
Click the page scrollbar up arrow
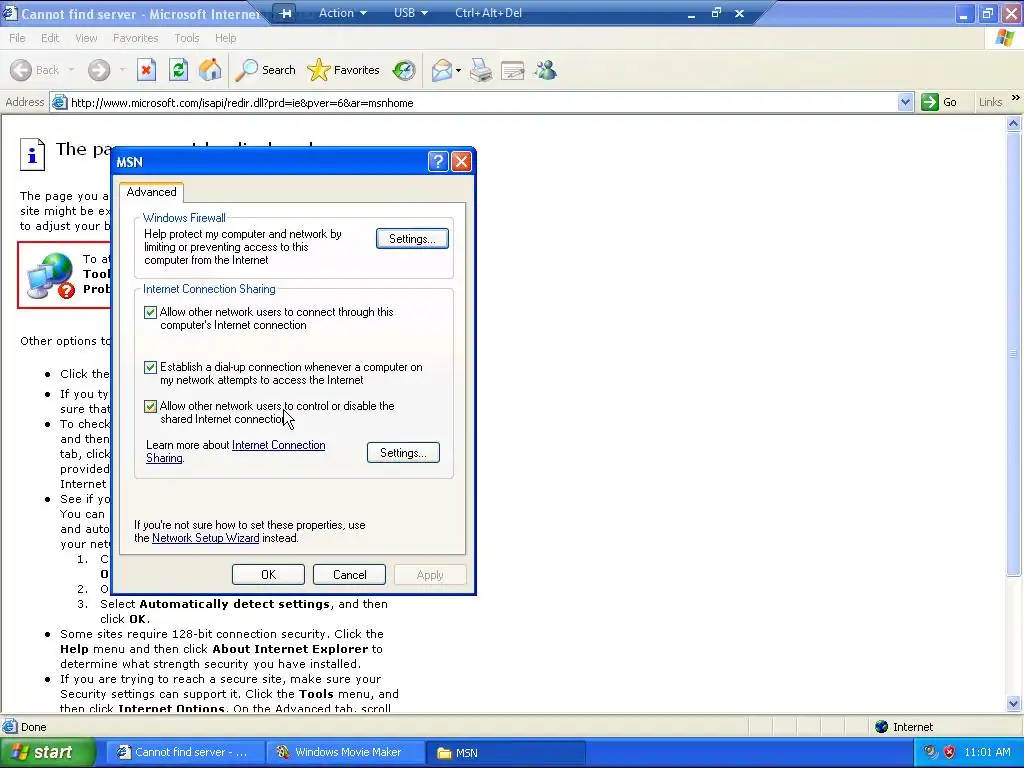[1014, 123]
